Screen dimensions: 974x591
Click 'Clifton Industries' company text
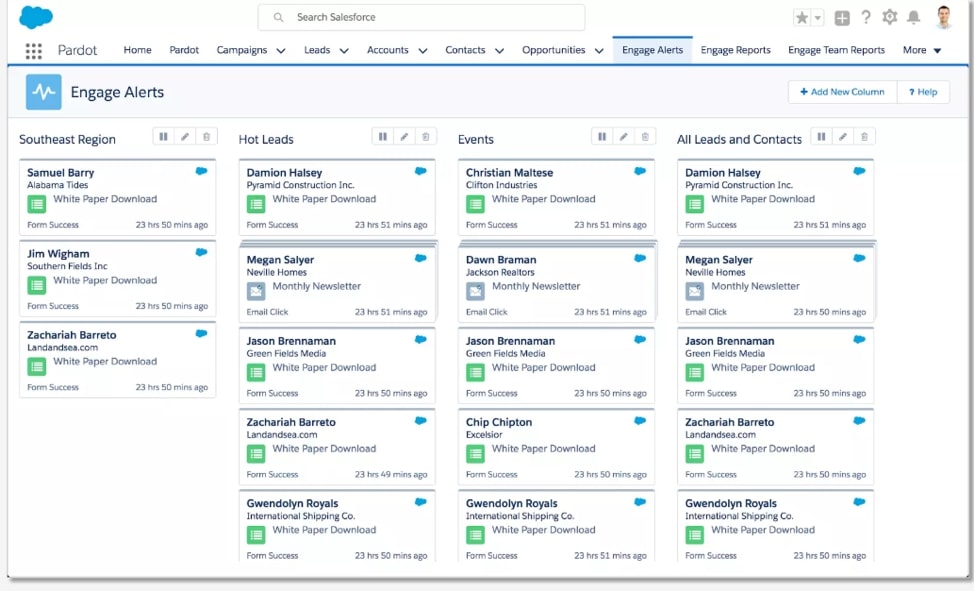501,185
